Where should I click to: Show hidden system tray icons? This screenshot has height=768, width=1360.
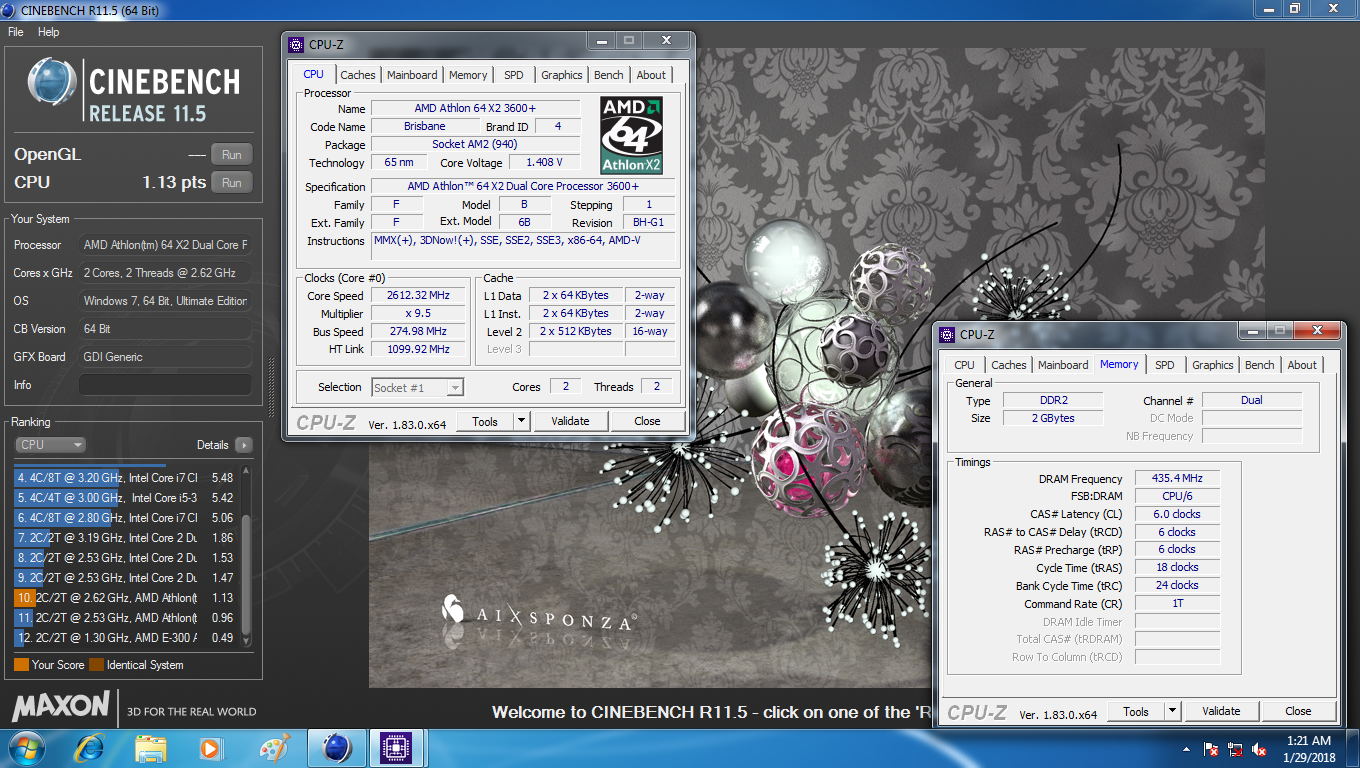1187,748
